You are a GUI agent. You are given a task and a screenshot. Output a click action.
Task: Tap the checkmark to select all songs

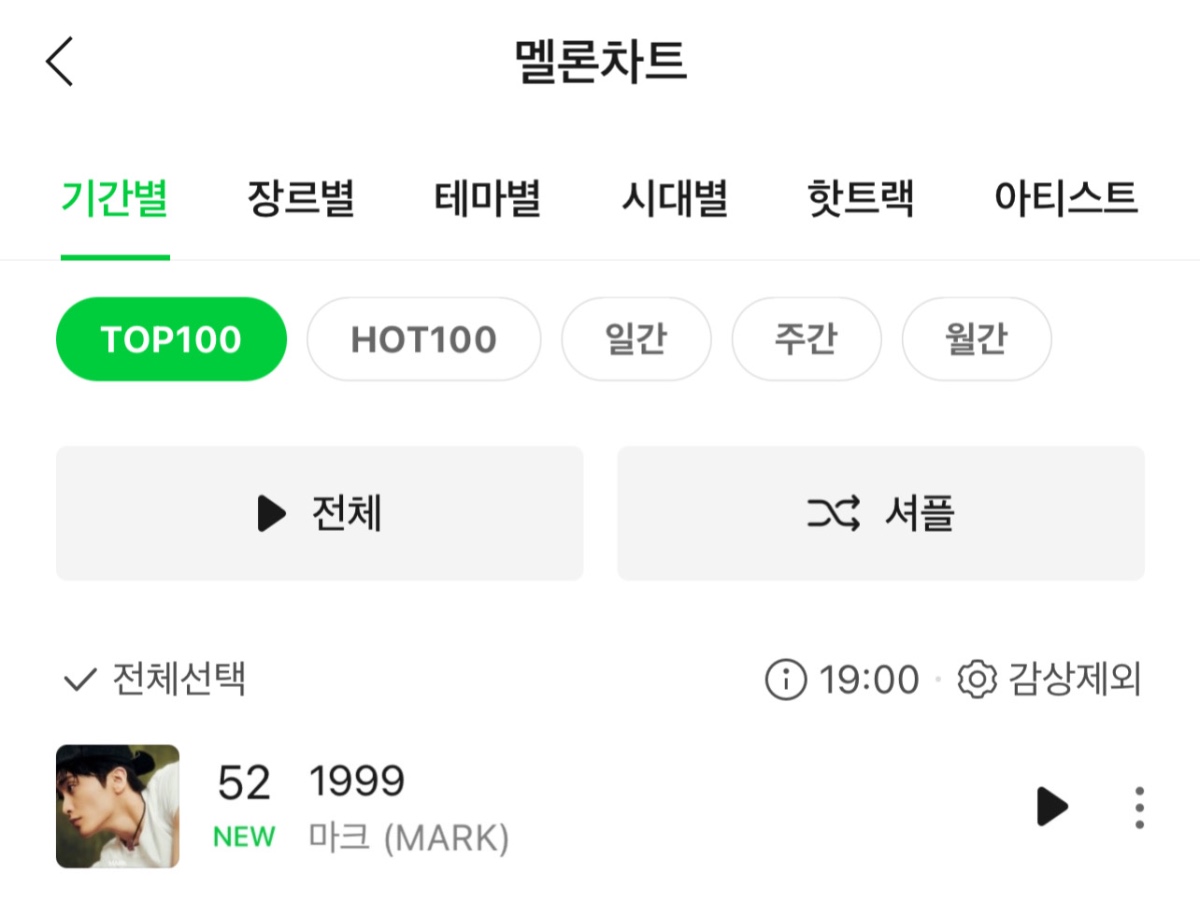point(78,681)
